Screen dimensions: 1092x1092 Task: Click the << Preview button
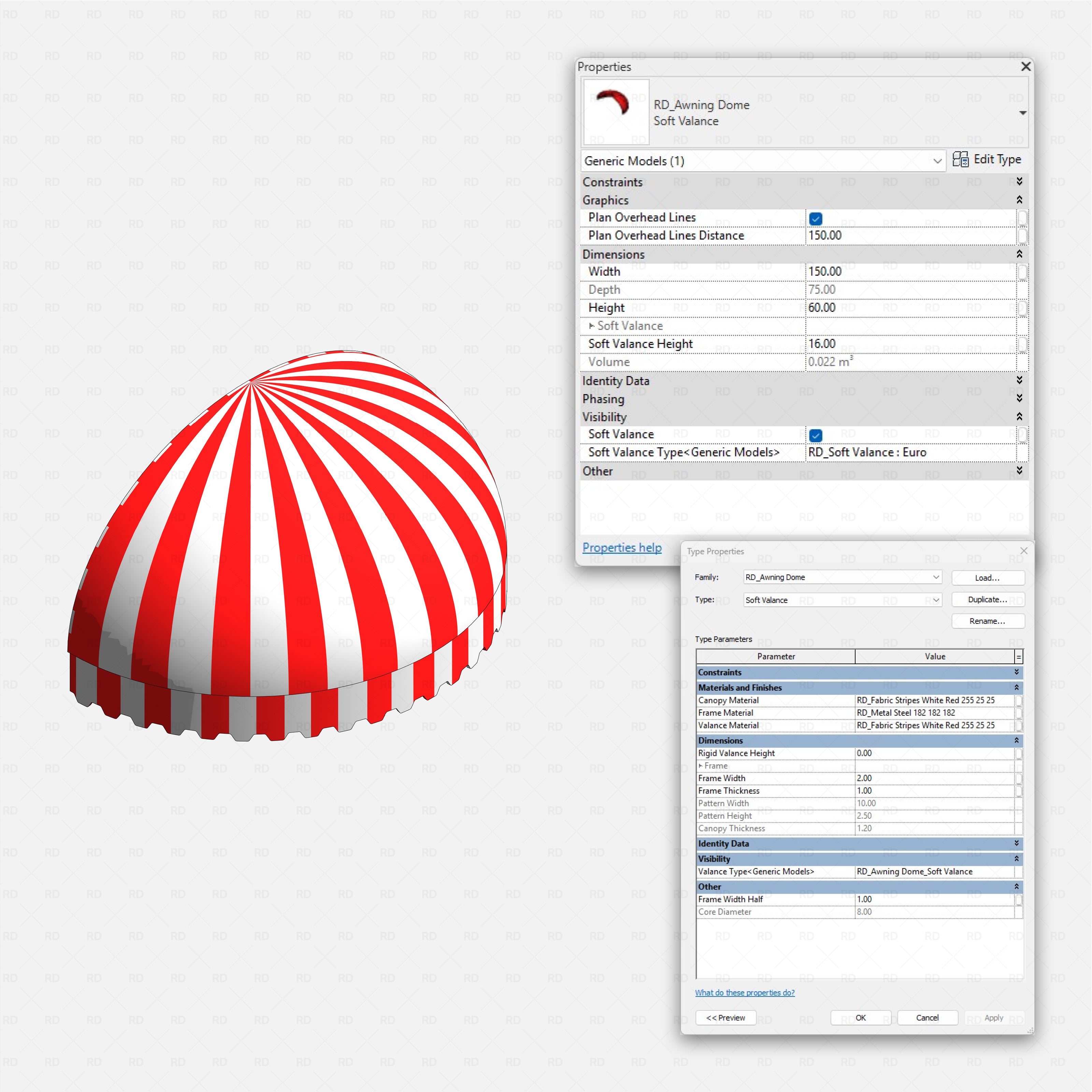coord(725,1018)
